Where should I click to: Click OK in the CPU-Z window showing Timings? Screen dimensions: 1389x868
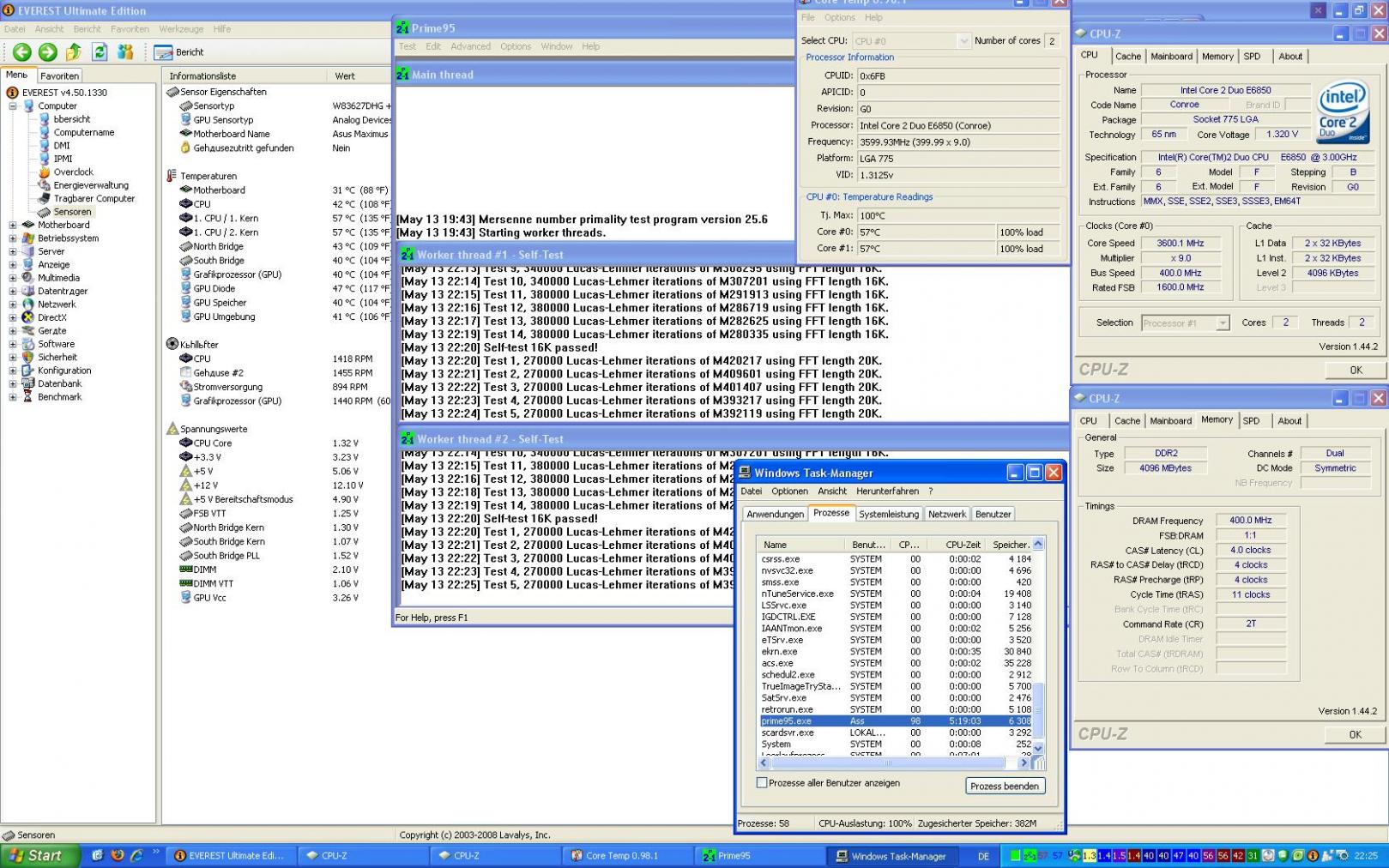(1355, 735)
